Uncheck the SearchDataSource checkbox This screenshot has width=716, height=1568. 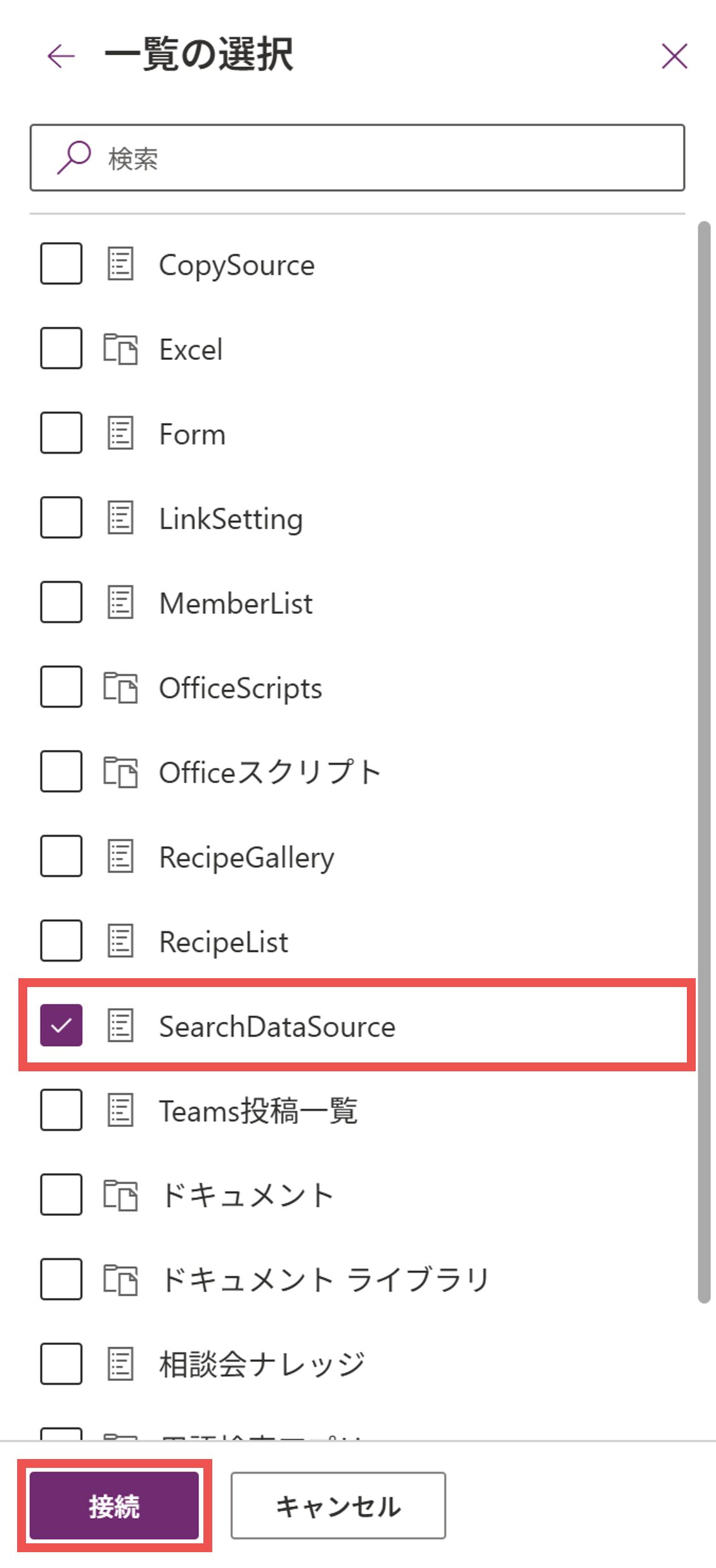pos(61,1025)
